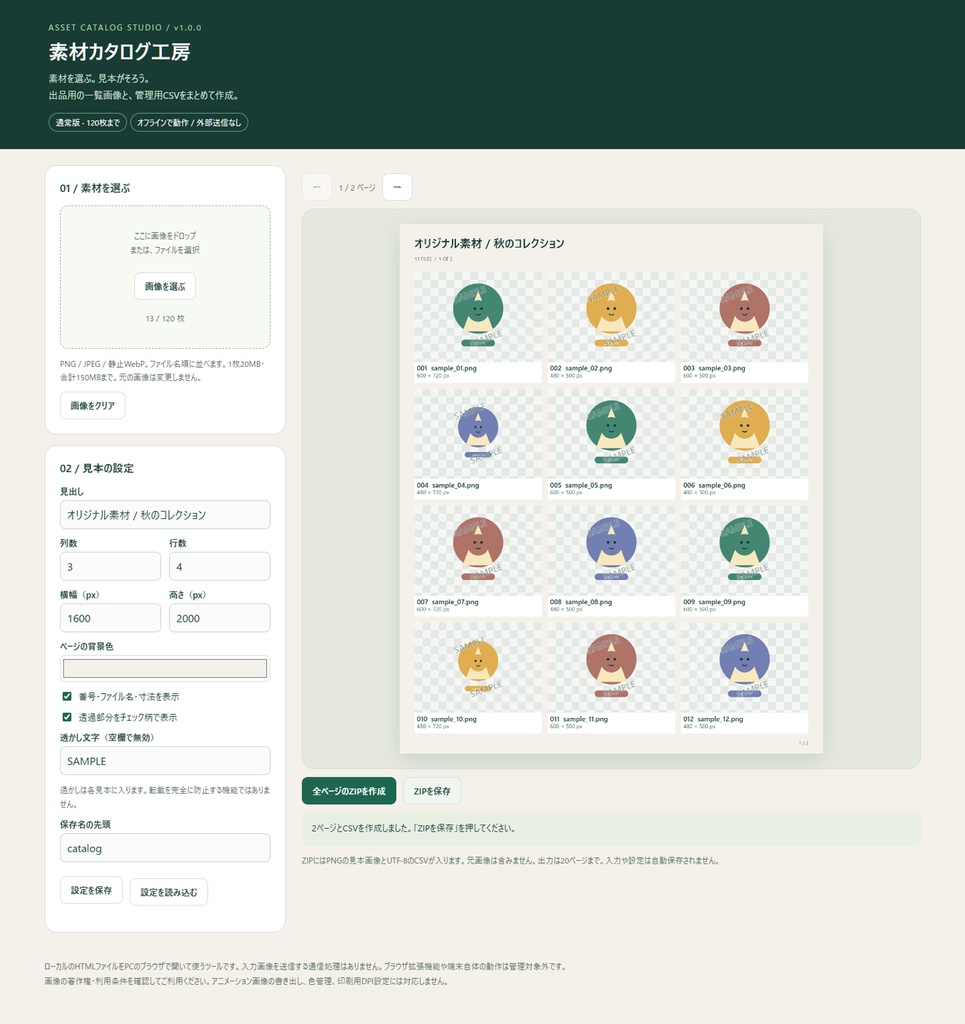Select thumbnail 007 sample_07.png

(x=478, y=561)
